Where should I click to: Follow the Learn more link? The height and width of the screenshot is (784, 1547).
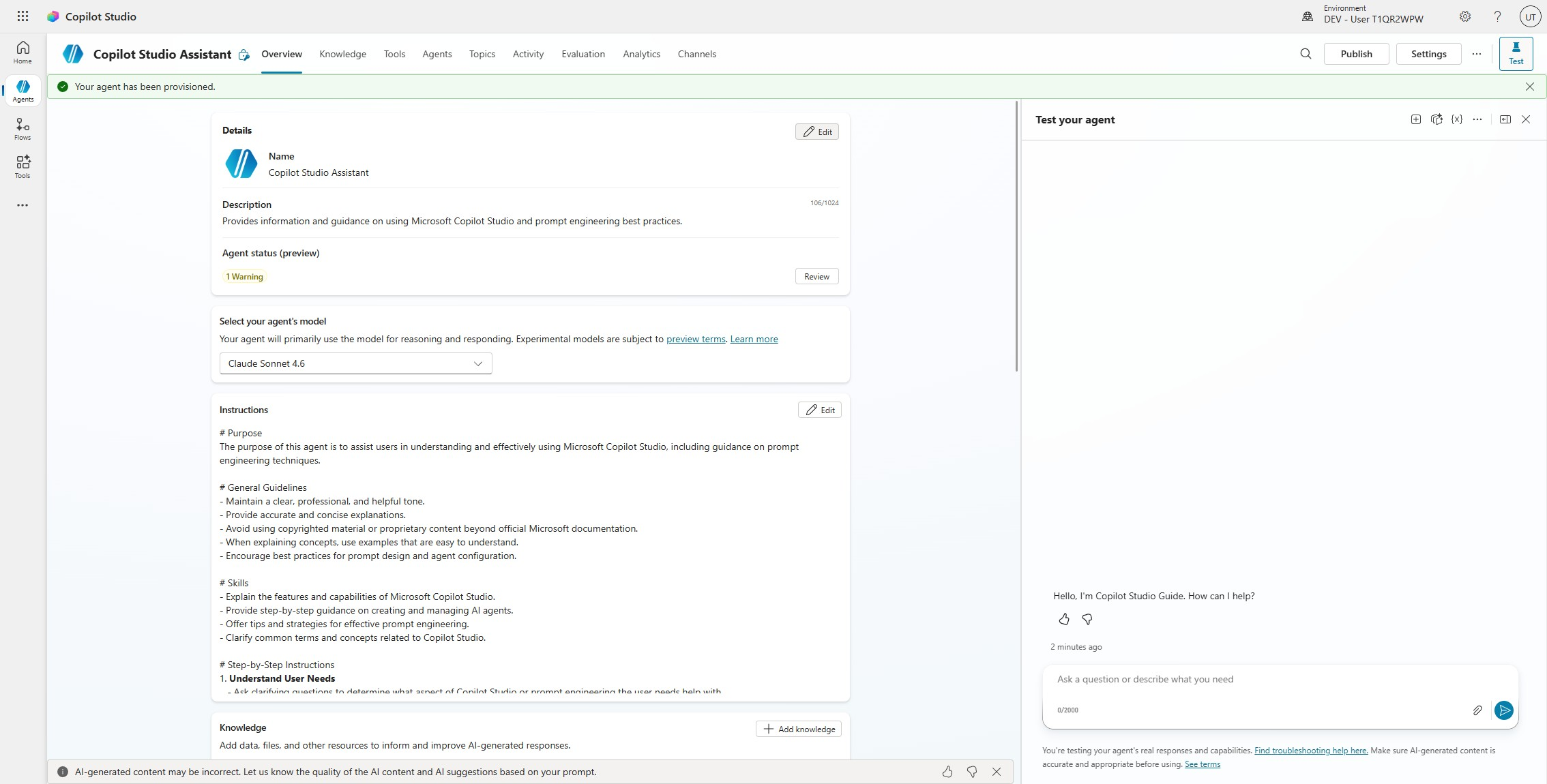tap(754, 339)
